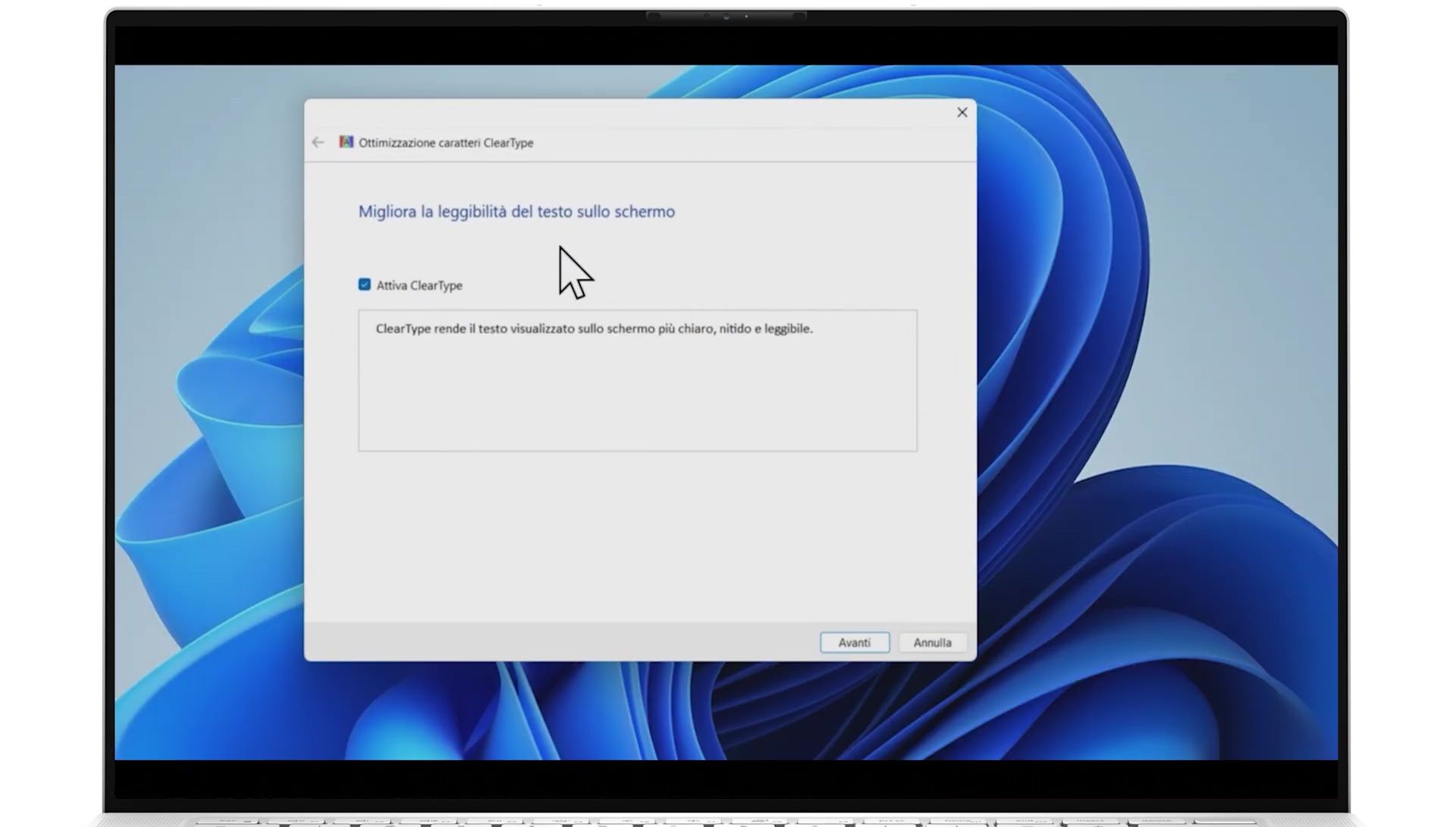Click the heading Migliora la leggibilità del testo
Viewport: 1456px width, 827px height.
pyautogui.click(x=516, y=212)
